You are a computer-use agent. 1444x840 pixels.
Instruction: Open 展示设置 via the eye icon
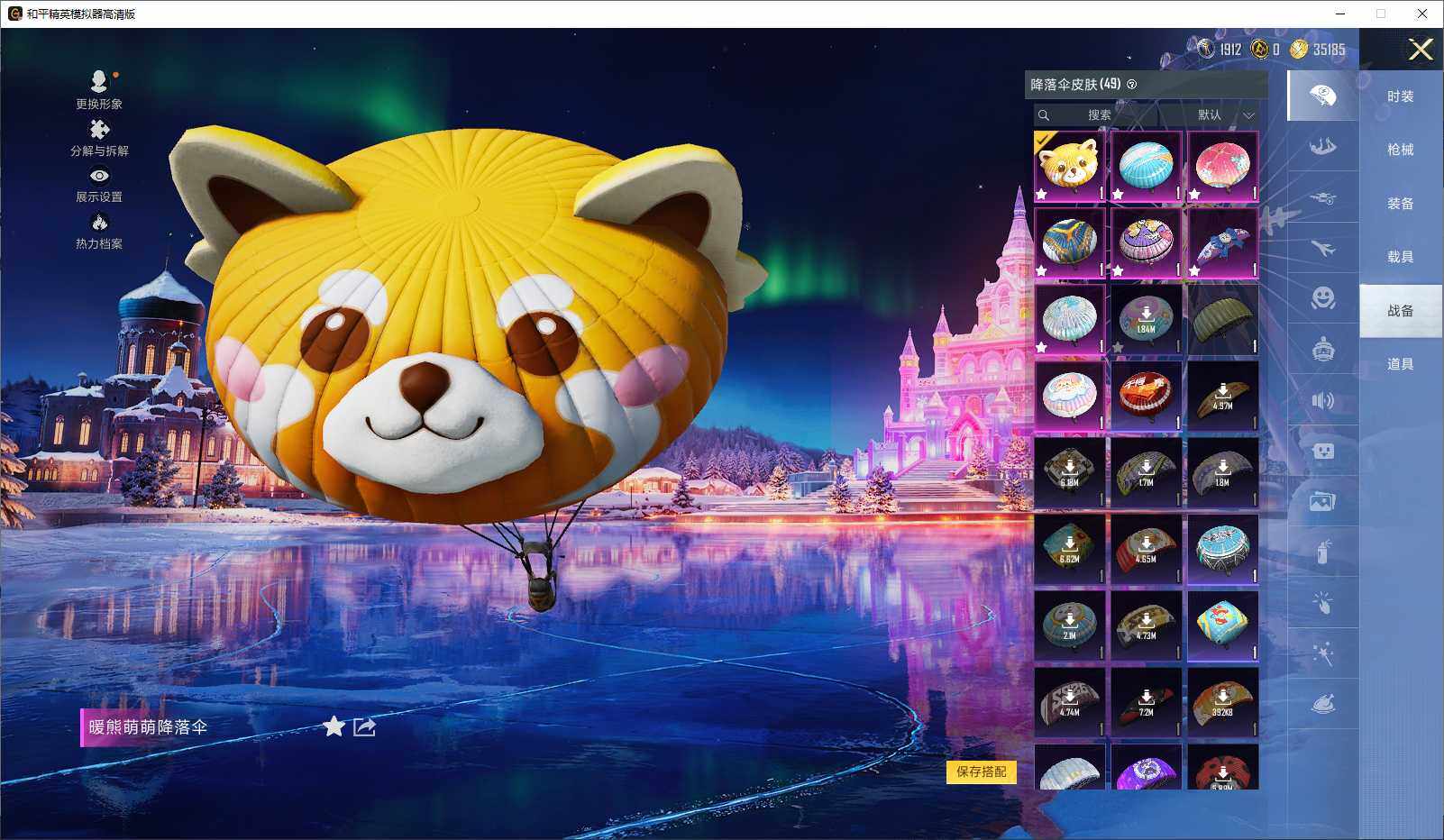pyautogui.click(x=99, y=175)
